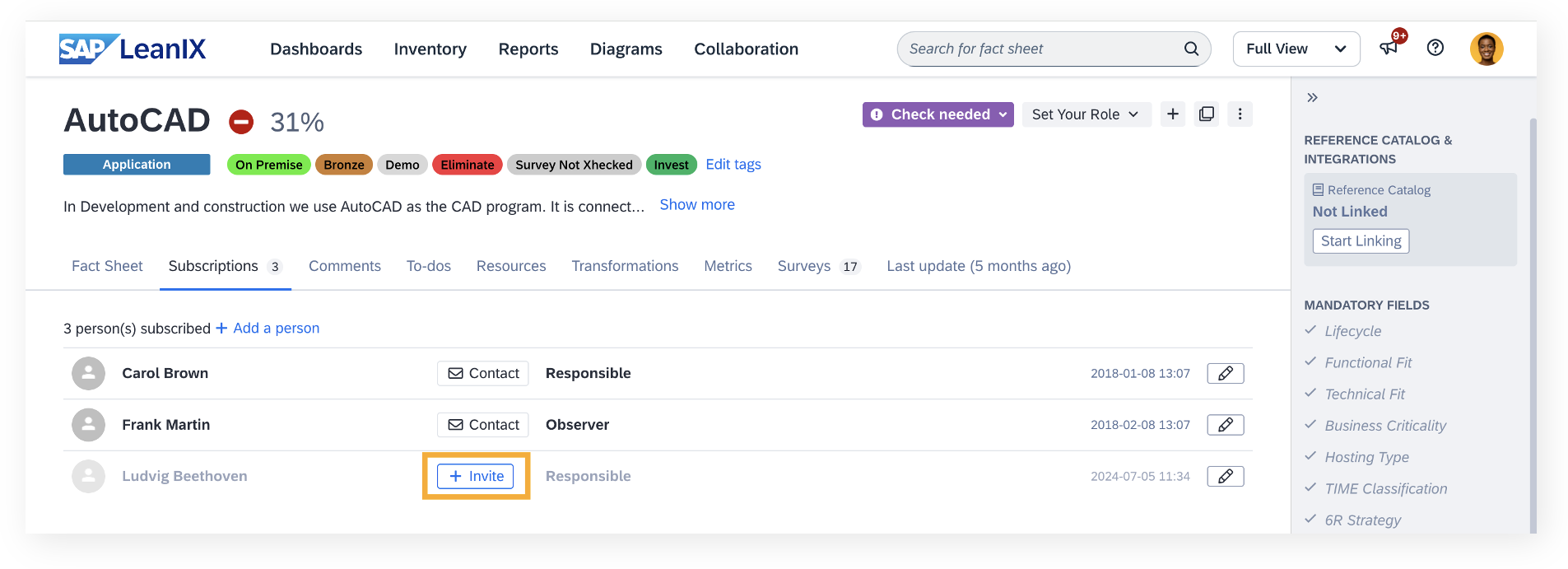Open the Check needed dropdown
Screen dimensions: 1568x569
click(938, 114)
